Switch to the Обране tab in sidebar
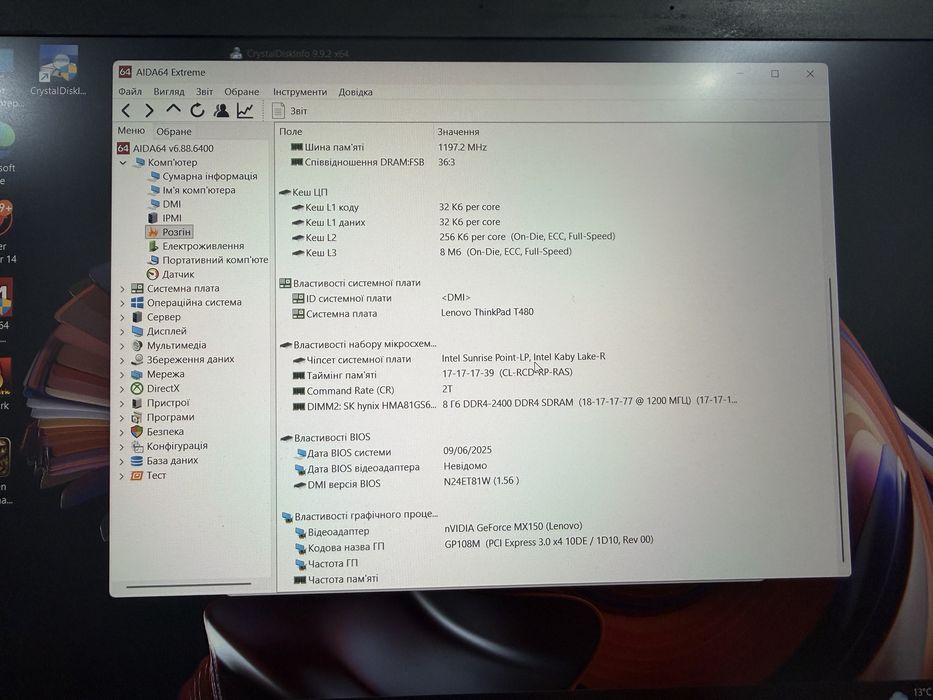Image resolution: width=933 pixels, height=700 pixels. pos(174,132)
